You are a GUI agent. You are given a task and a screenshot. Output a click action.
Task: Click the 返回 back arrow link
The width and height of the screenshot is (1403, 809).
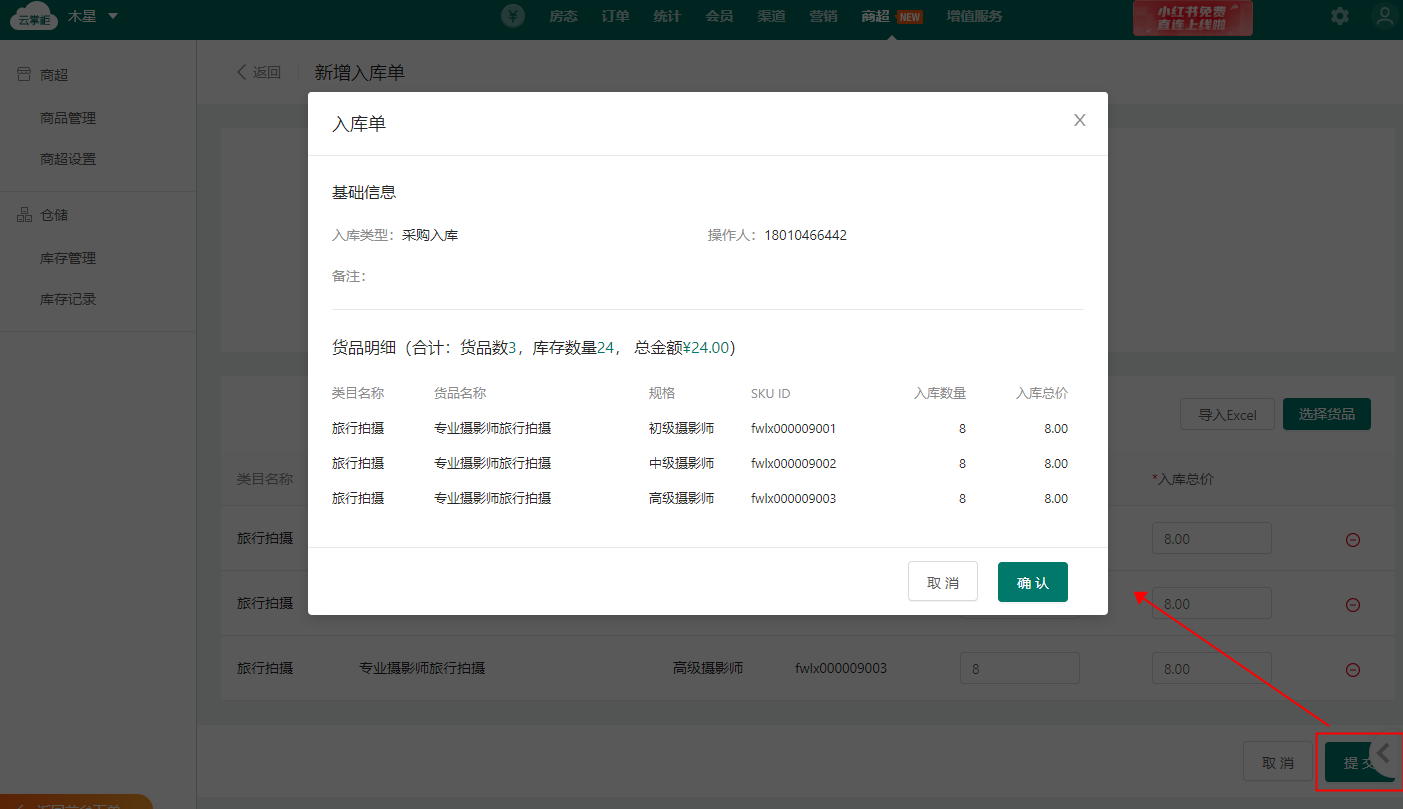point(259,72)
